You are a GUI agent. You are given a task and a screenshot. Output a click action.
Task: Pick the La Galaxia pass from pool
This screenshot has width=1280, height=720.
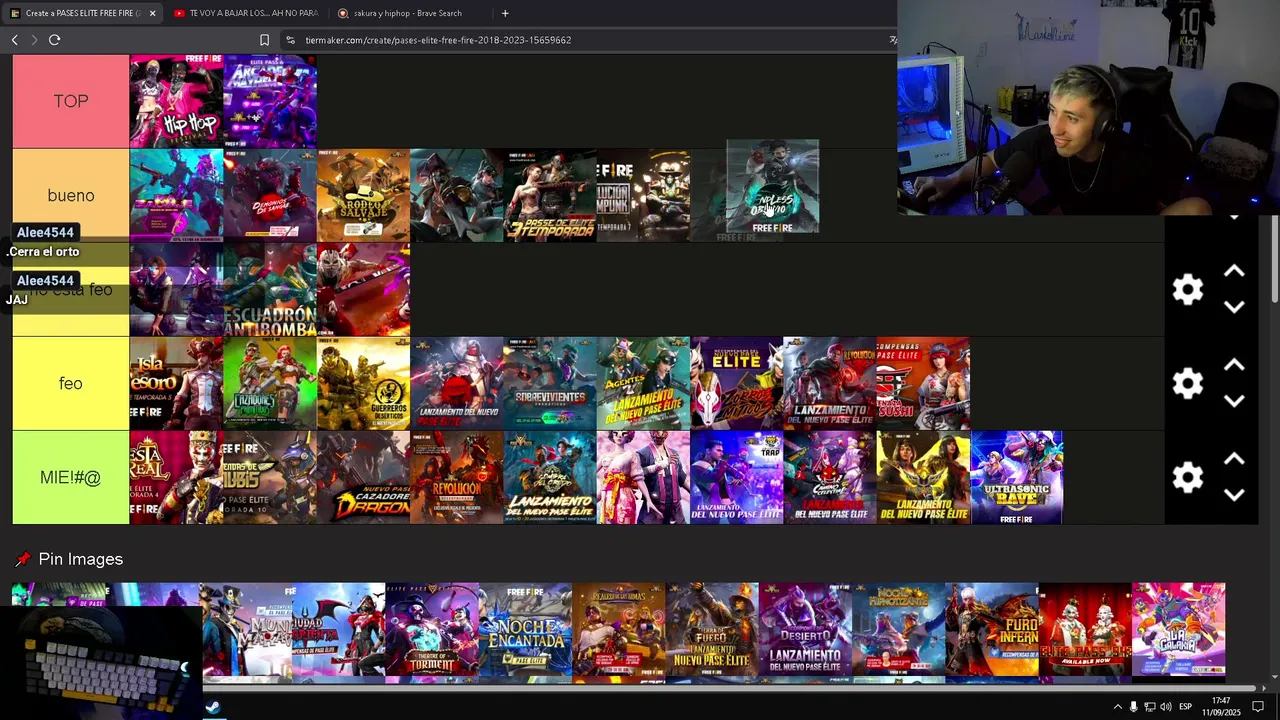[1178, 630]
